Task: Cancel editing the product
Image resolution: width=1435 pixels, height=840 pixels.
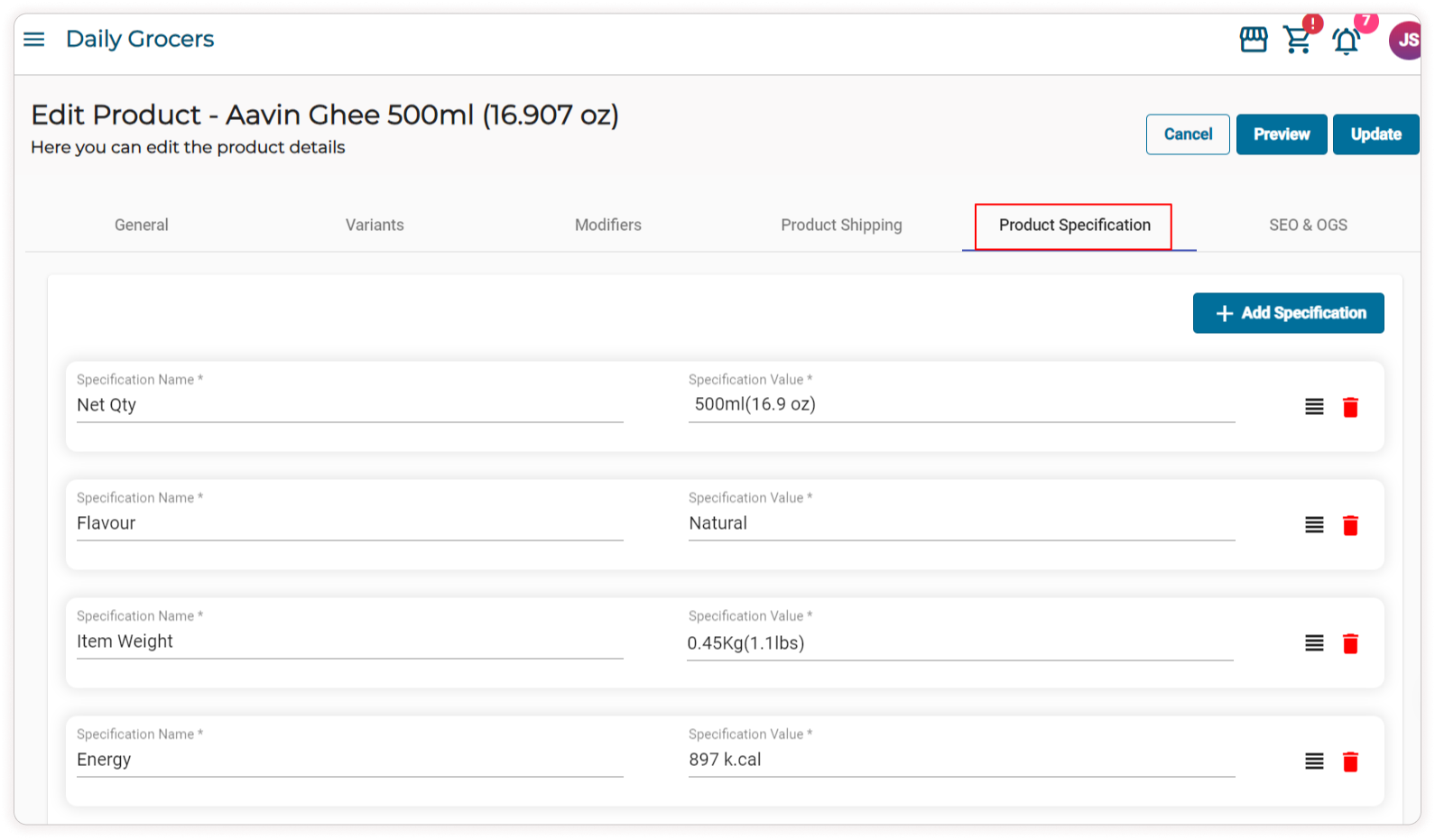Action: click(x=1188, y=134)
